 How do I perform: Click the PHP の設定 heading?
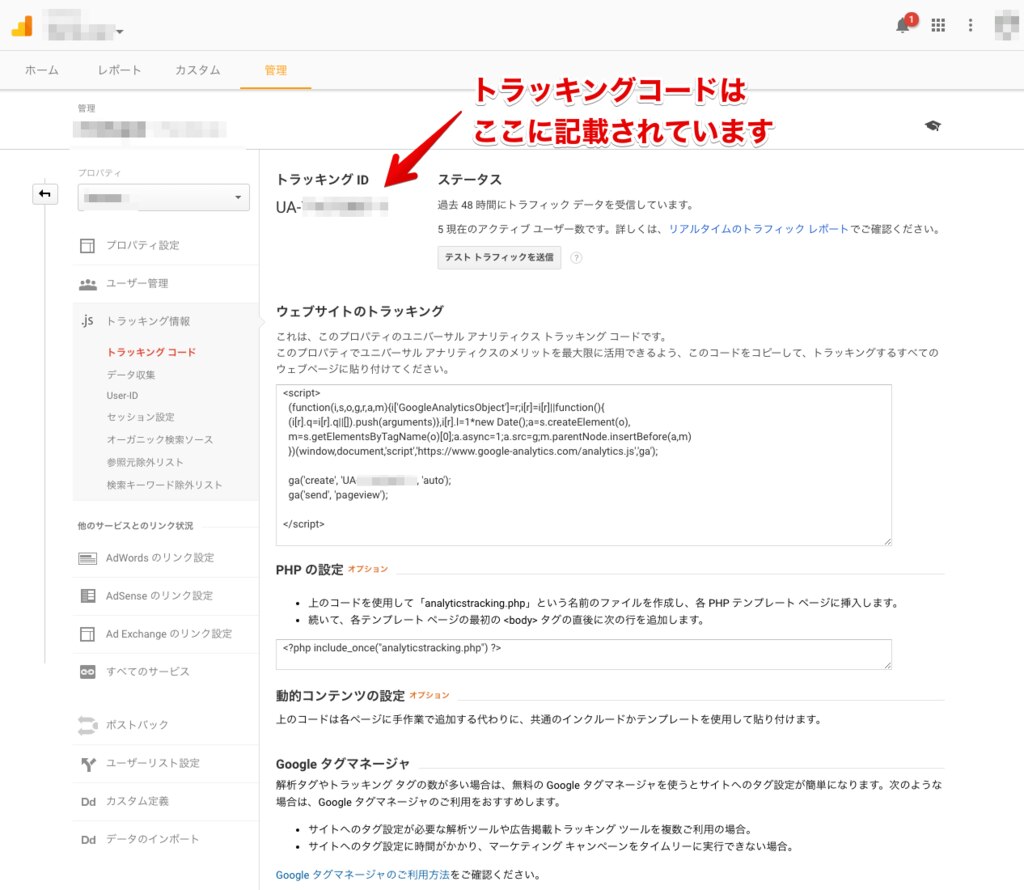309,570
